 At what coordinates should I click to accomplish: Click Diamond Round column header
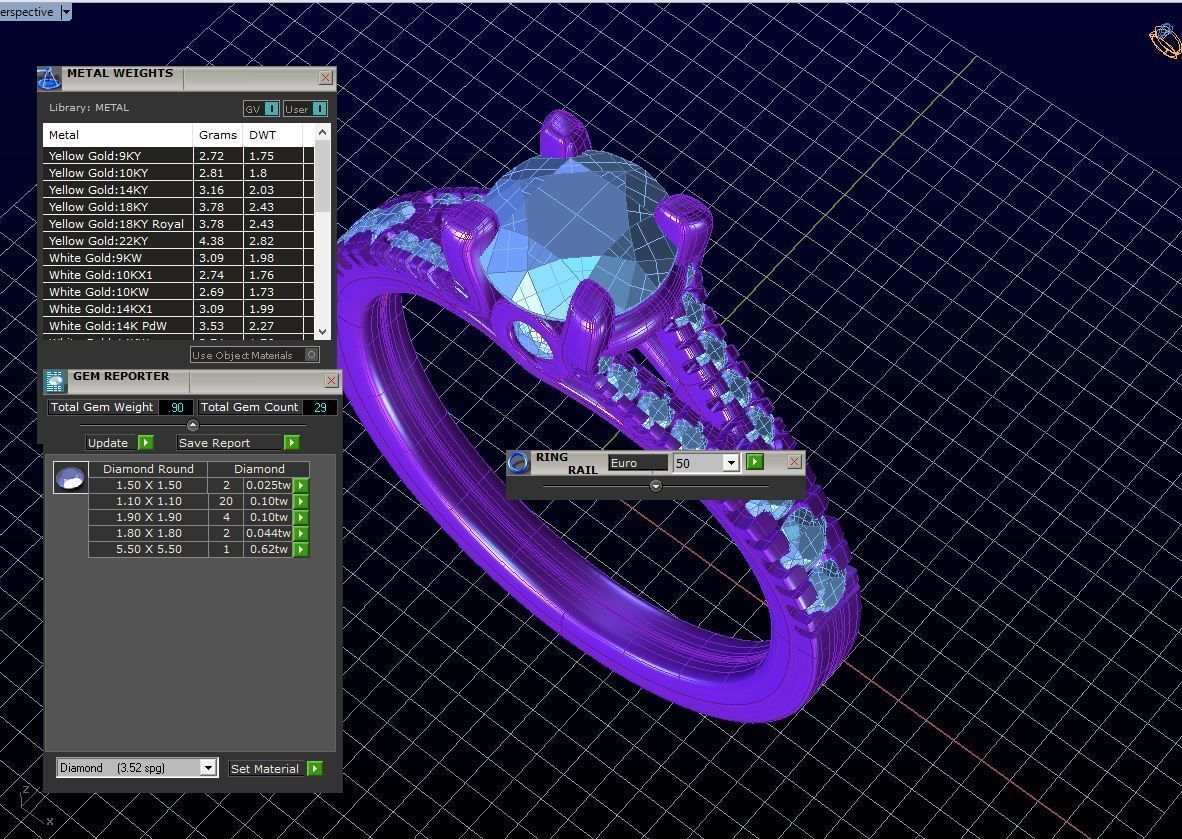[x=149, y=469]
